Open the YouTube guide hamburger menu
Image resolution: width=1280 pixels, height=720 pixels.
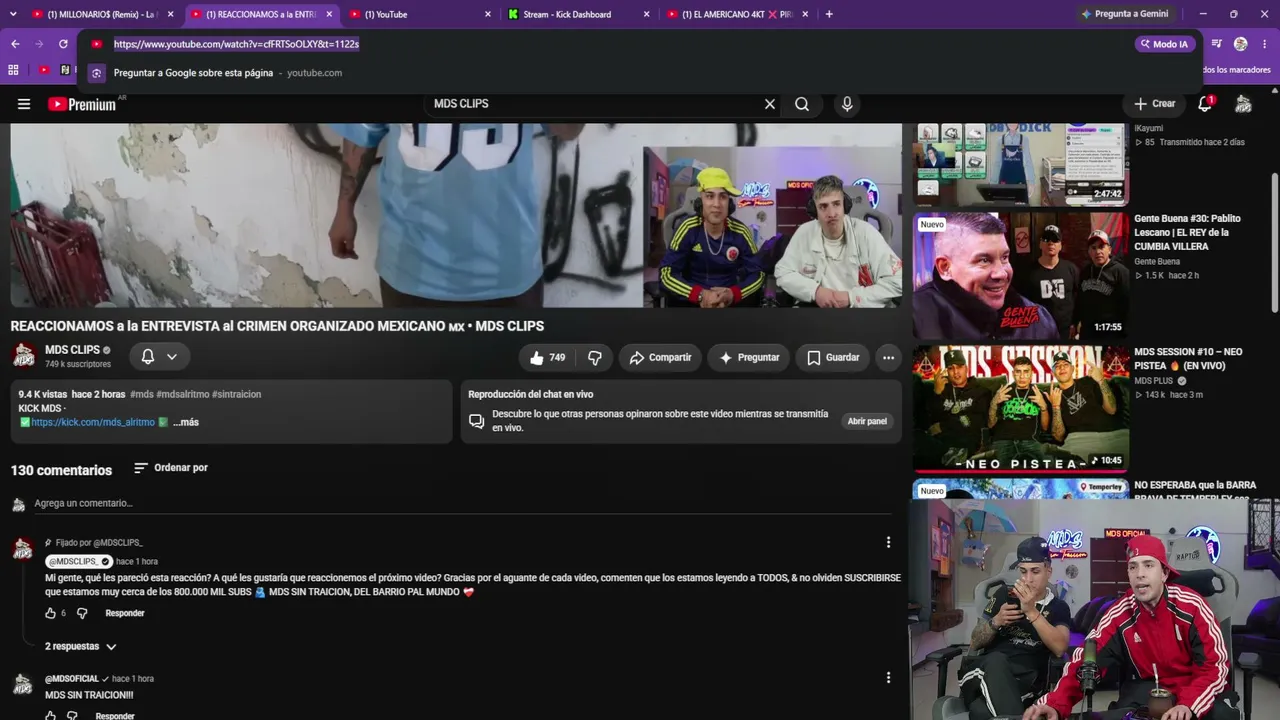point(24,104)
